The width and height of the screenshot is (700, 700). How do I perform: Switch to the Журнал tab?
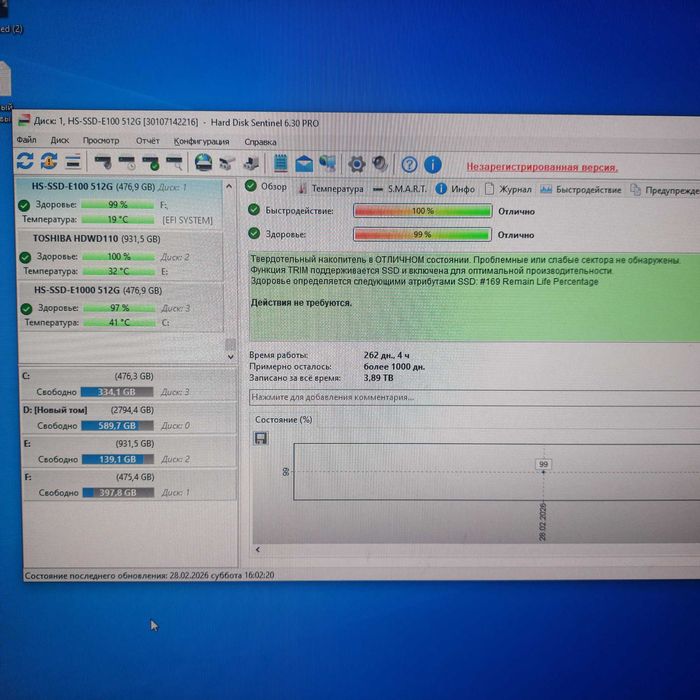(x=508, y=190)
